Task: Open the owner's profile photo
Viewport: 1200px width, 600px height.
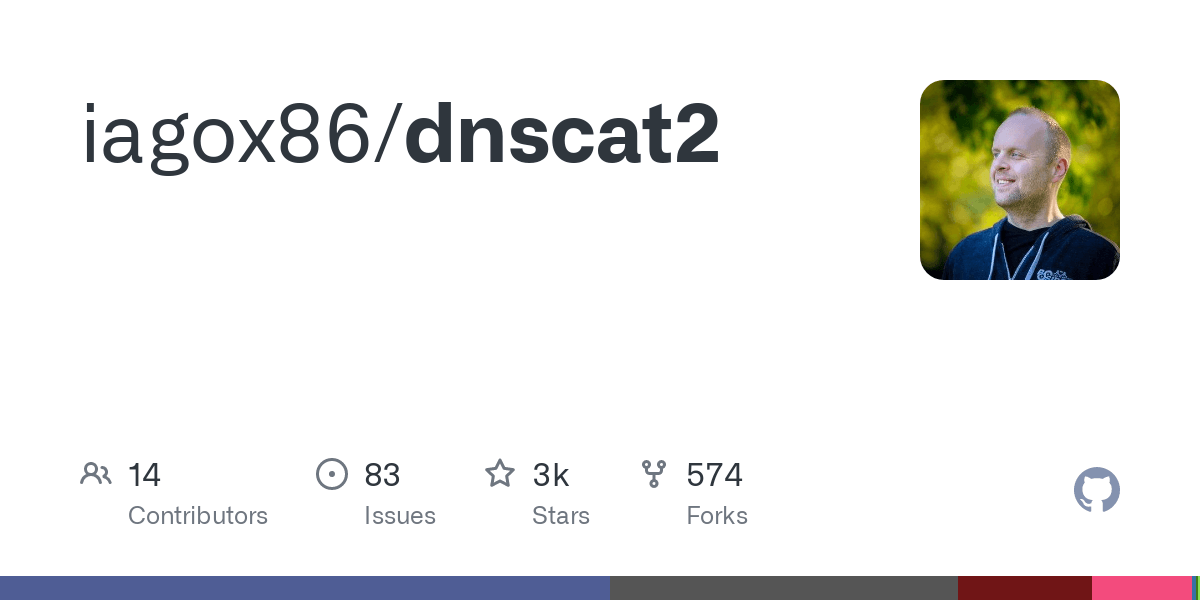Action: click(x=1020, y=180)
